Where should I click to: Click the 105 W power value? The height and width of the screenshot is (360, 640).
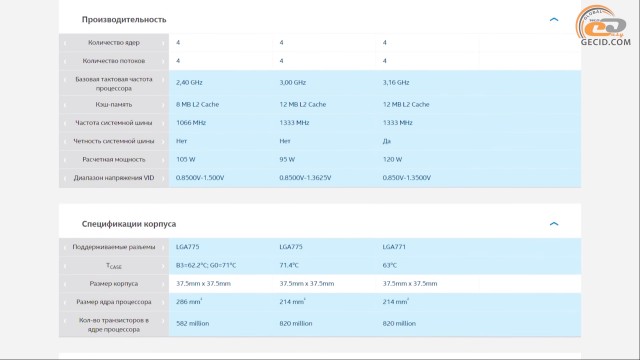point(186,160)
